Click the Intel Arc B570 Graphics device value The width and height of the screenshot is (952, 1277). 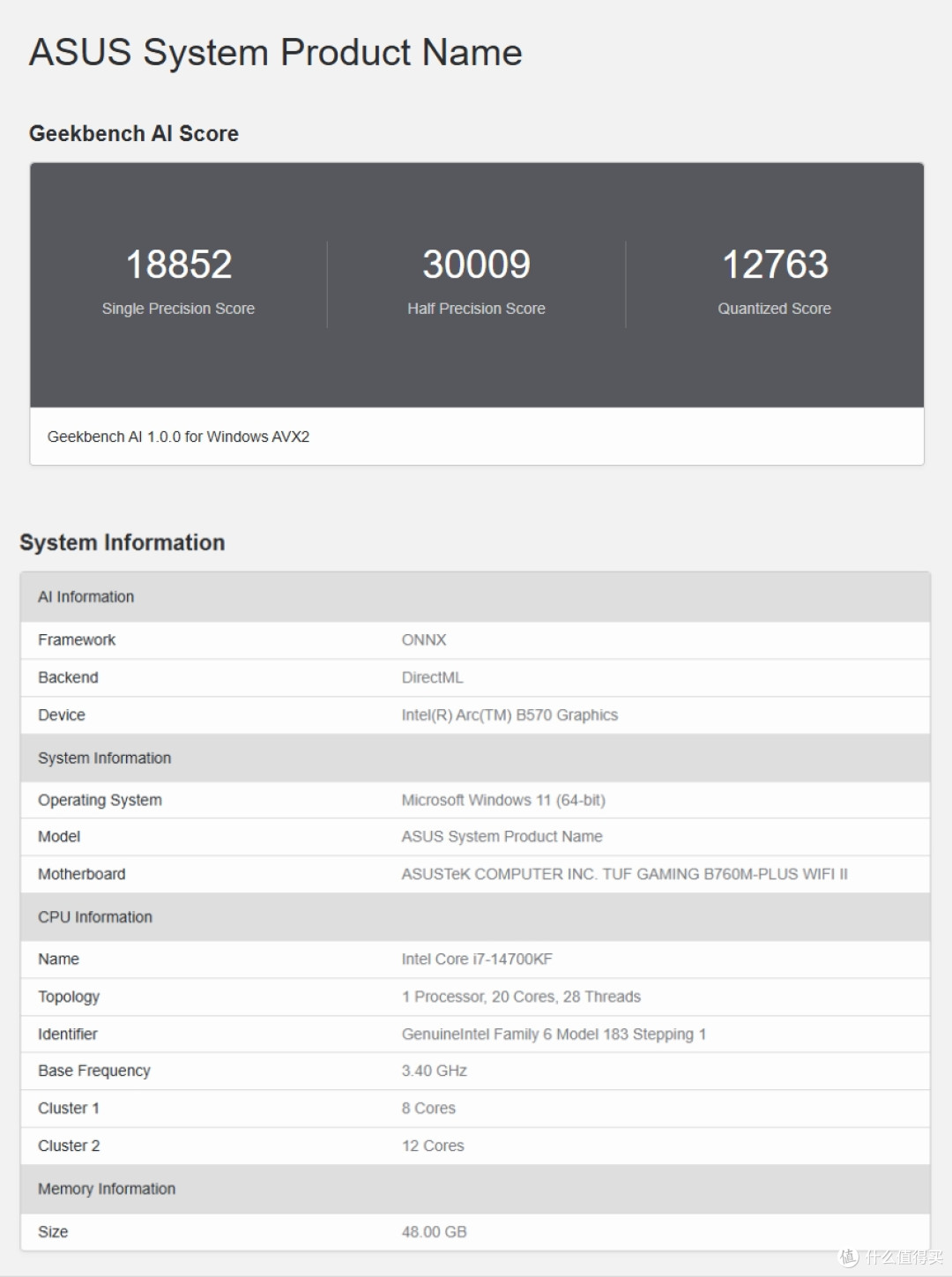point(509,715)
